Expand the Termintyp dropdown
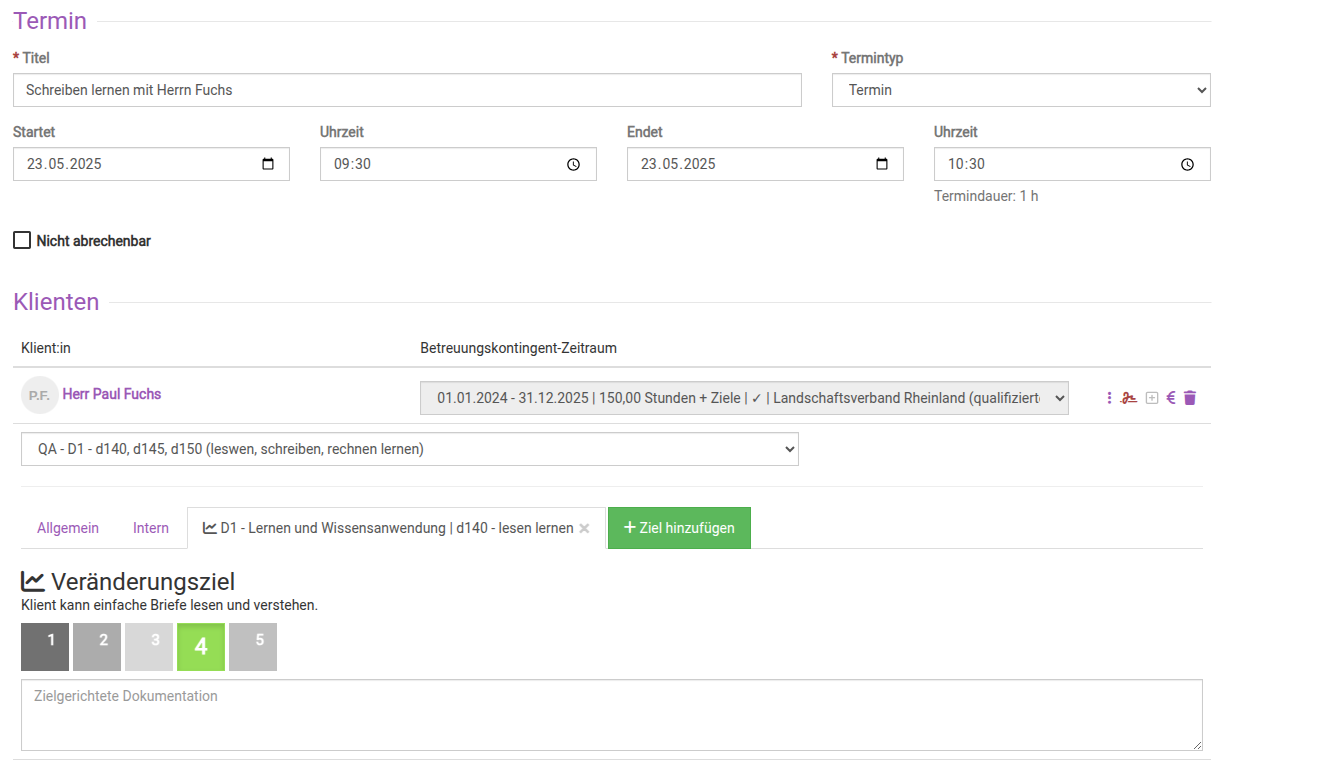 1020,90
